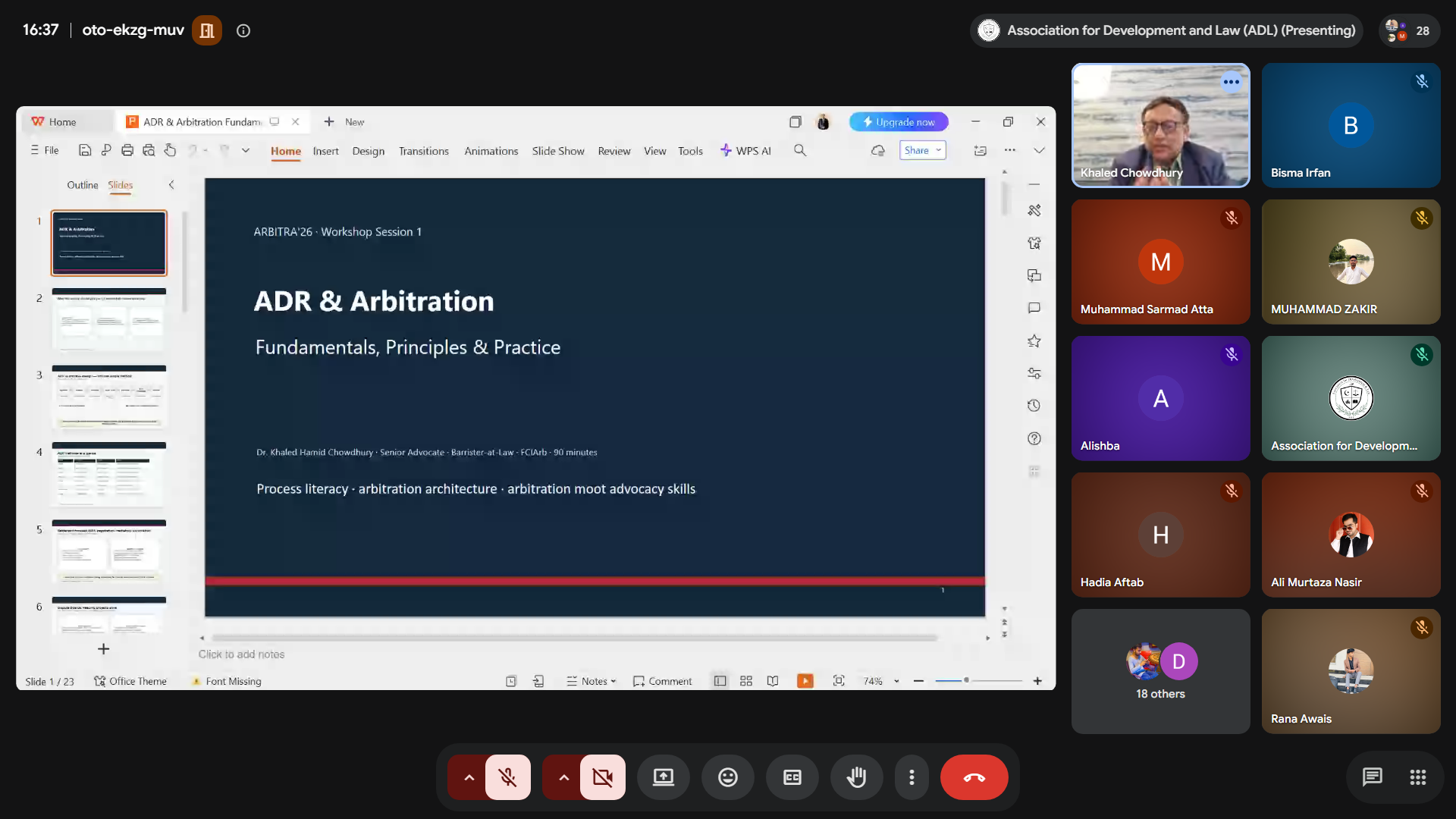Expand video settings arrow beside camera
1456x819 pixels.
[x=563, y=777]
